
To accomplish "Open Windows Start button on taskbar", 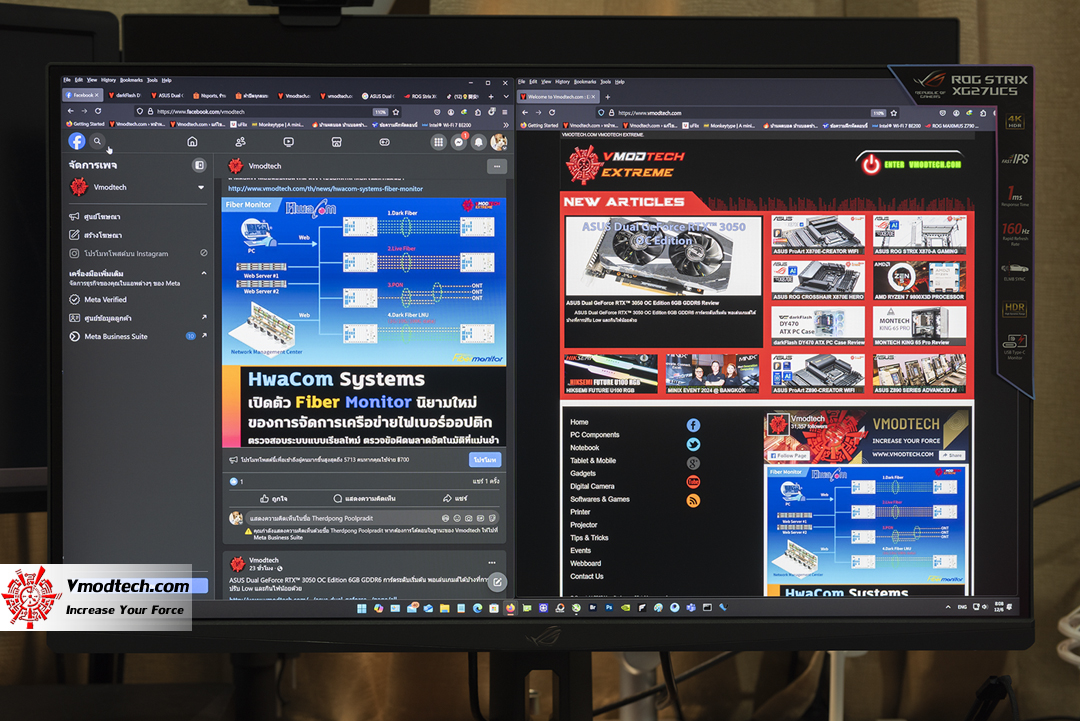I will pyautogui.click(x=362, y=609).
